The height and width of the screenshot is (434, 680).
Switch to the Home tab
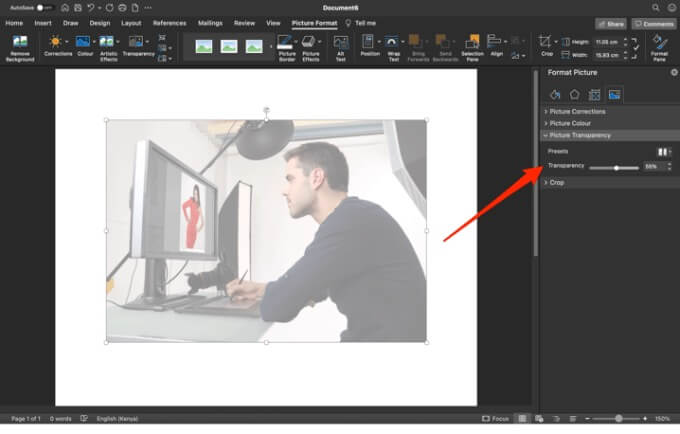[14, 23]
